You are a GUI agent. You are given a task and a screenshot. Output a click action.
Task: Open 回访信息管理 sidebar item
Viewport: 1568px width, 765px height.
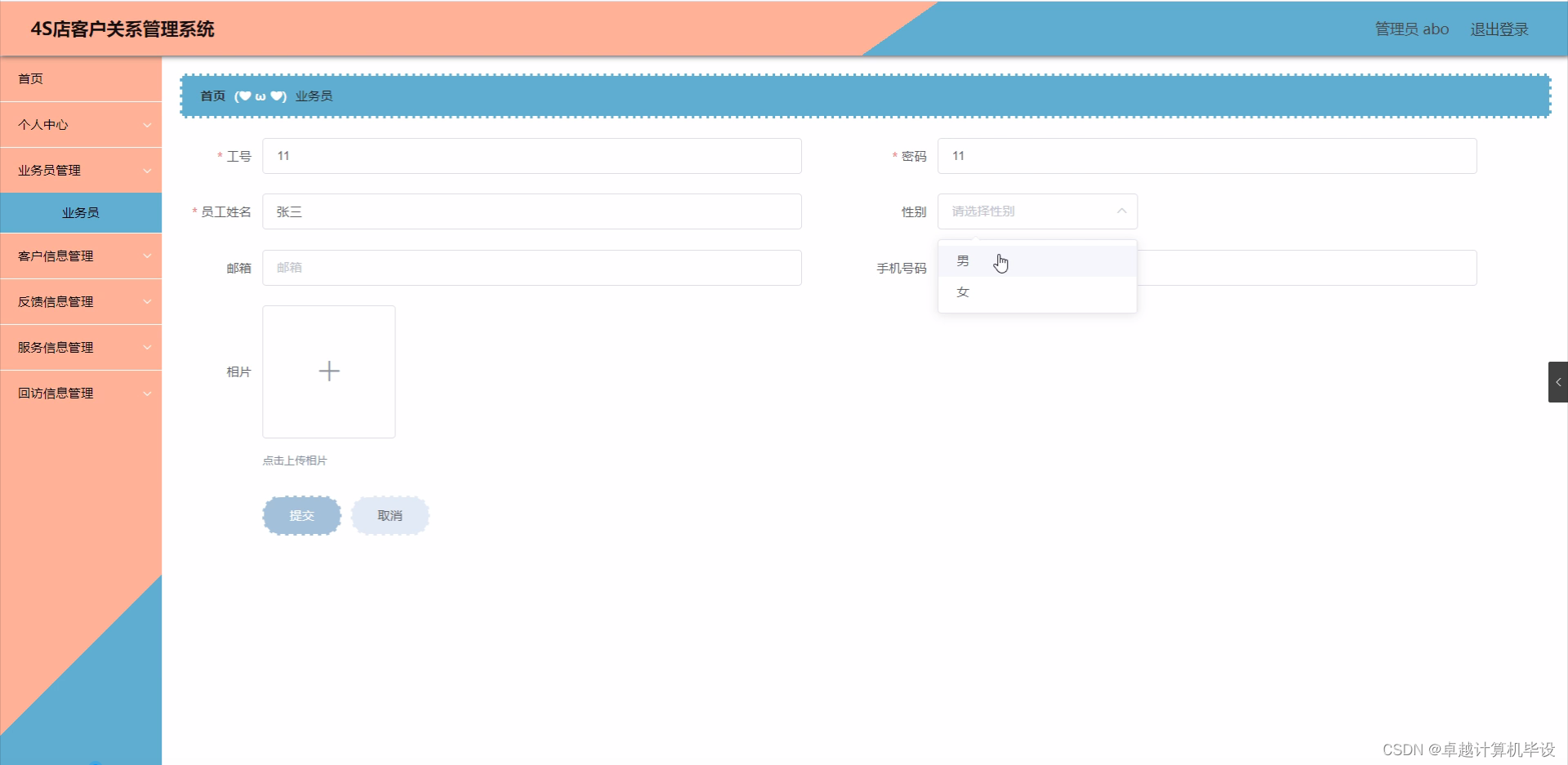(x=81, y=394)
